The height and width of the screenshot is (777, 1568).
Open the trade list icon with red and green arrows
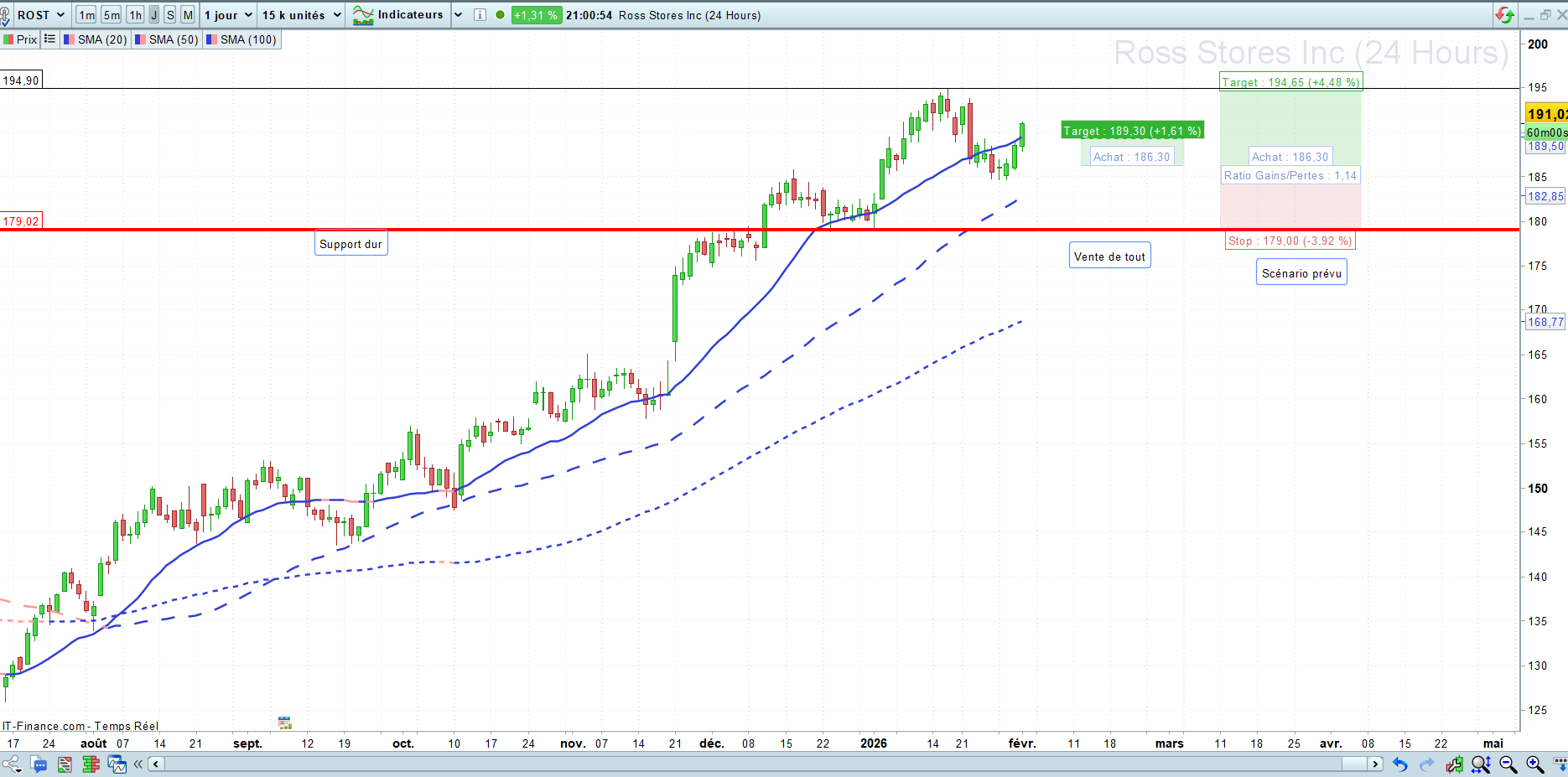[x=65, y=764]
